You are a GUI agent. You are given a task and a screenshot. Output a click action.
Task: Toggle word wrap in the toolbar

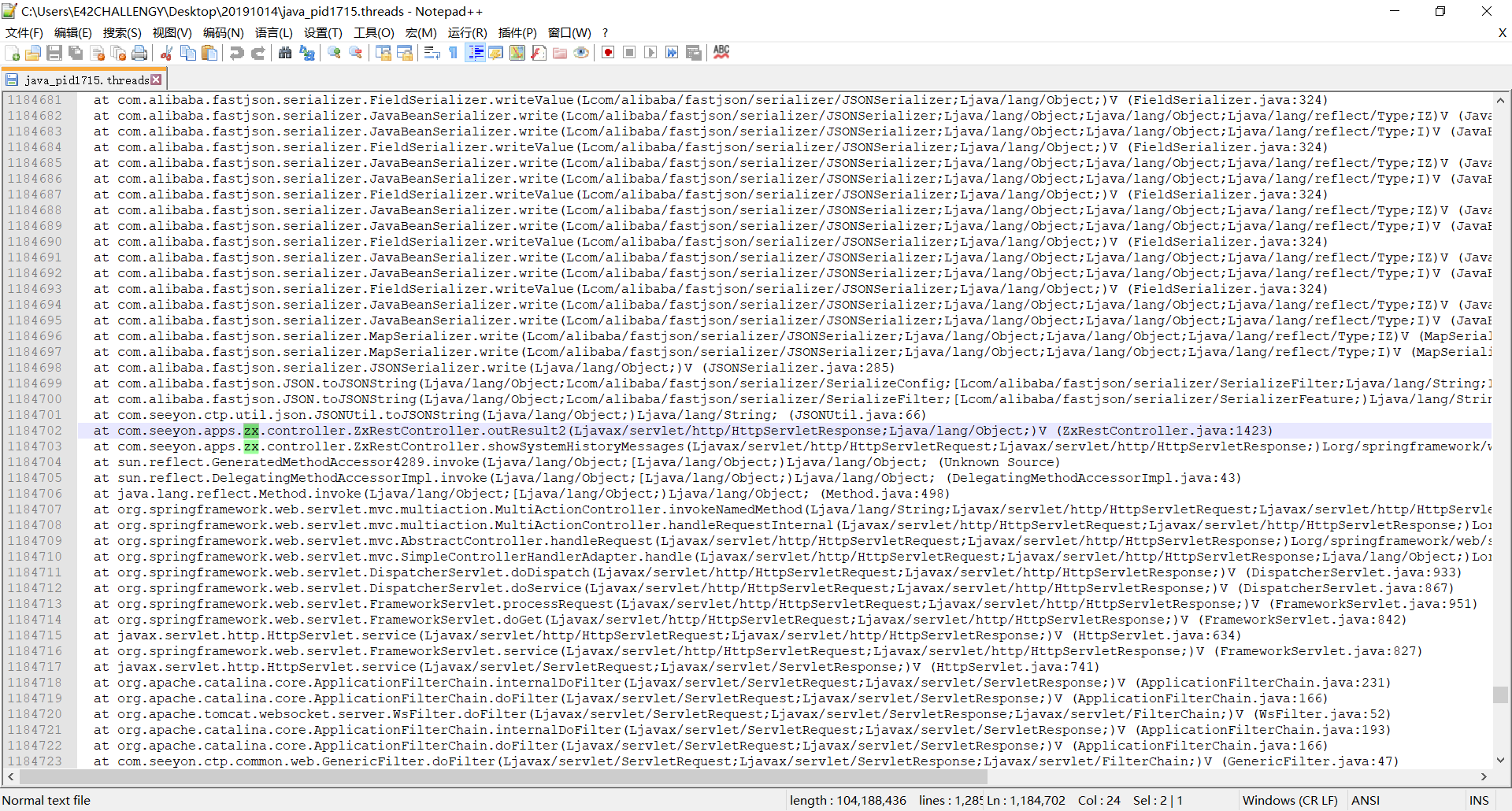pyautogui.click(x=432, y=53)
